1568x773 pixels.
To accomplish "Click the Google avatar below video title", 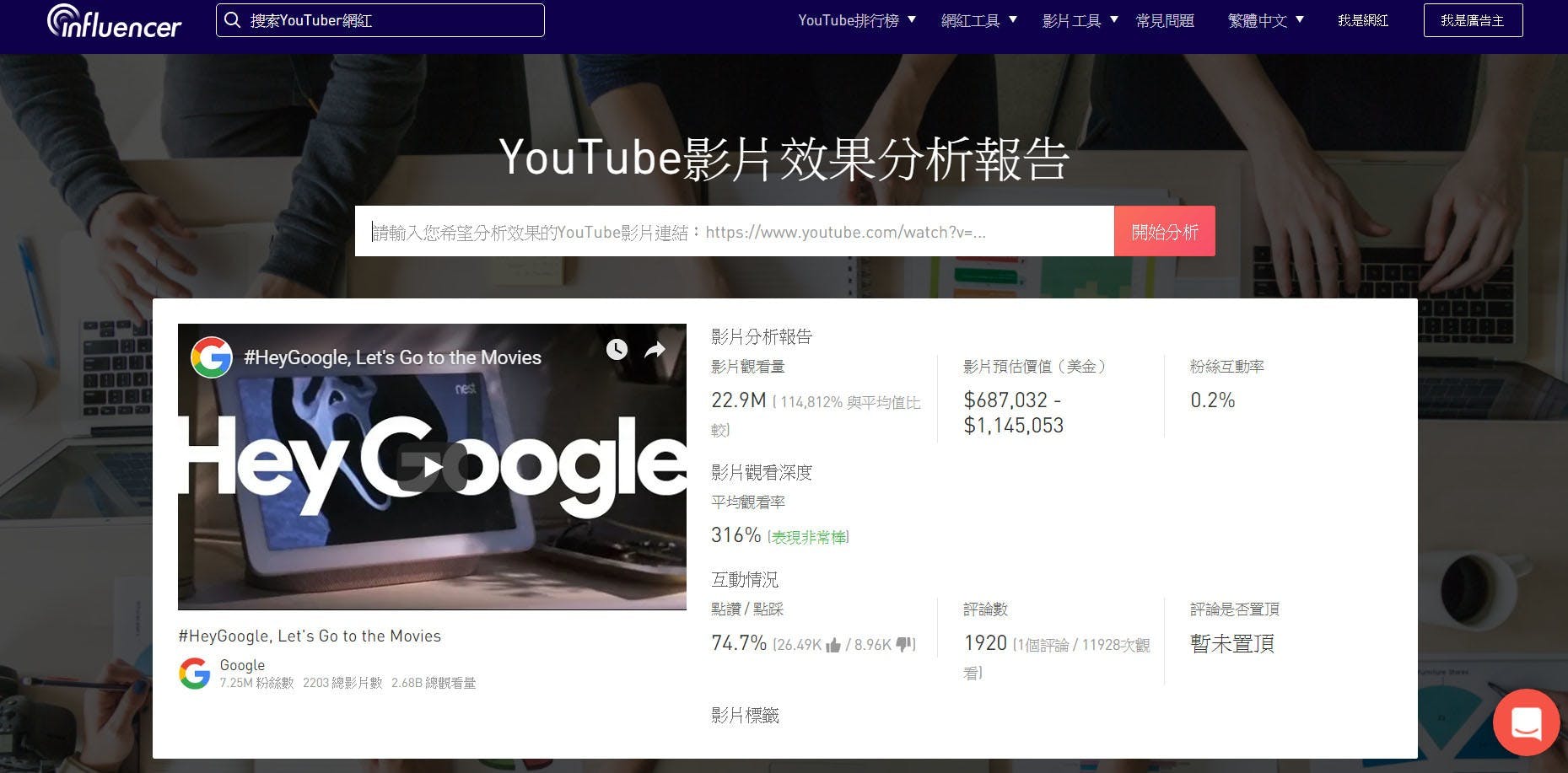I will (x=195, y=674).
